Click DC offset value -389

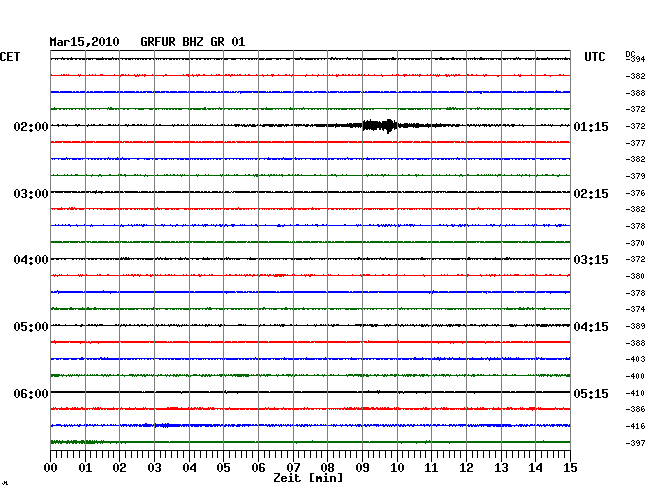click(635, 326)
